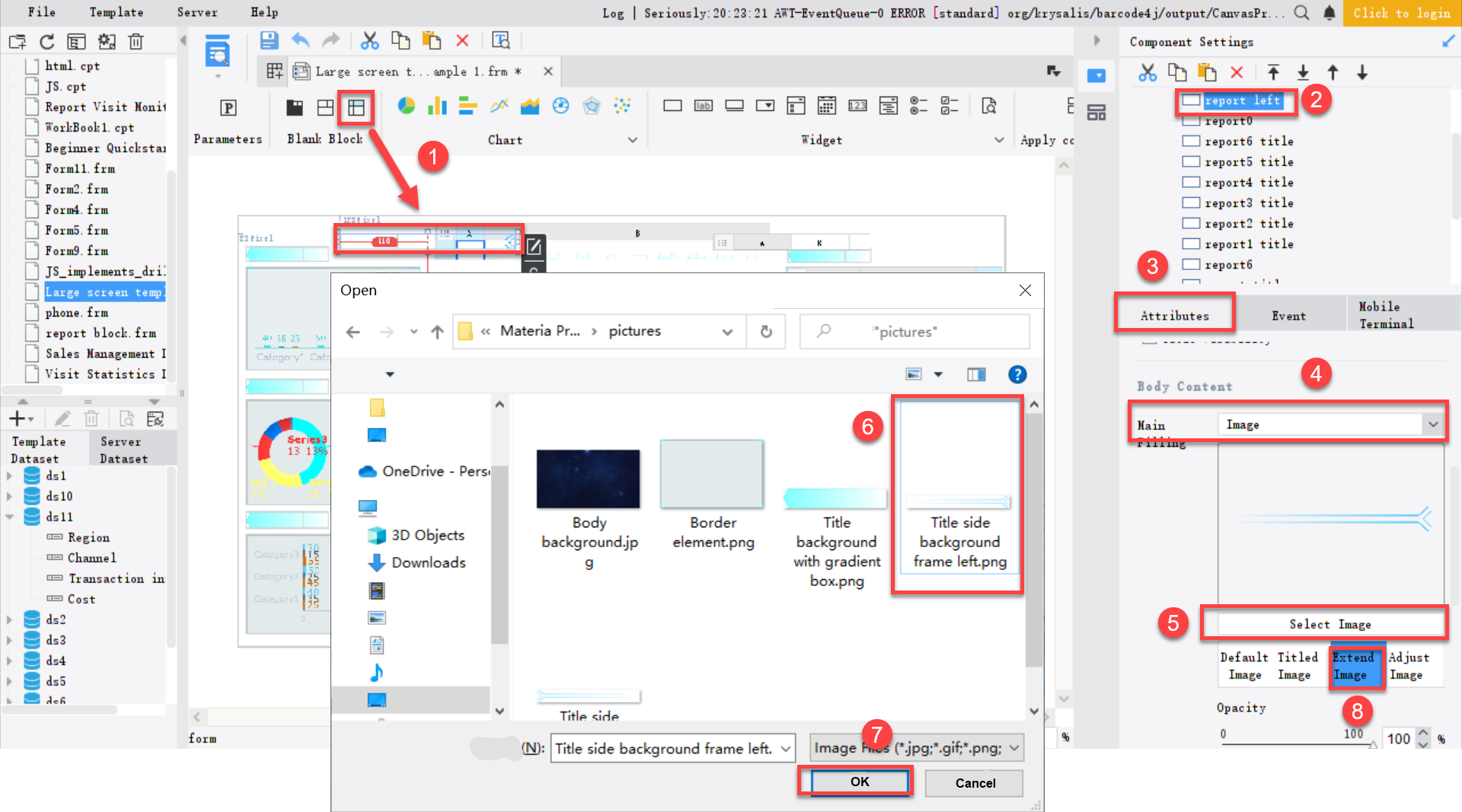The height and width of the screenshot is (812, 1462).
Task: Delete report left using the red X icon
Action: 1237,72
